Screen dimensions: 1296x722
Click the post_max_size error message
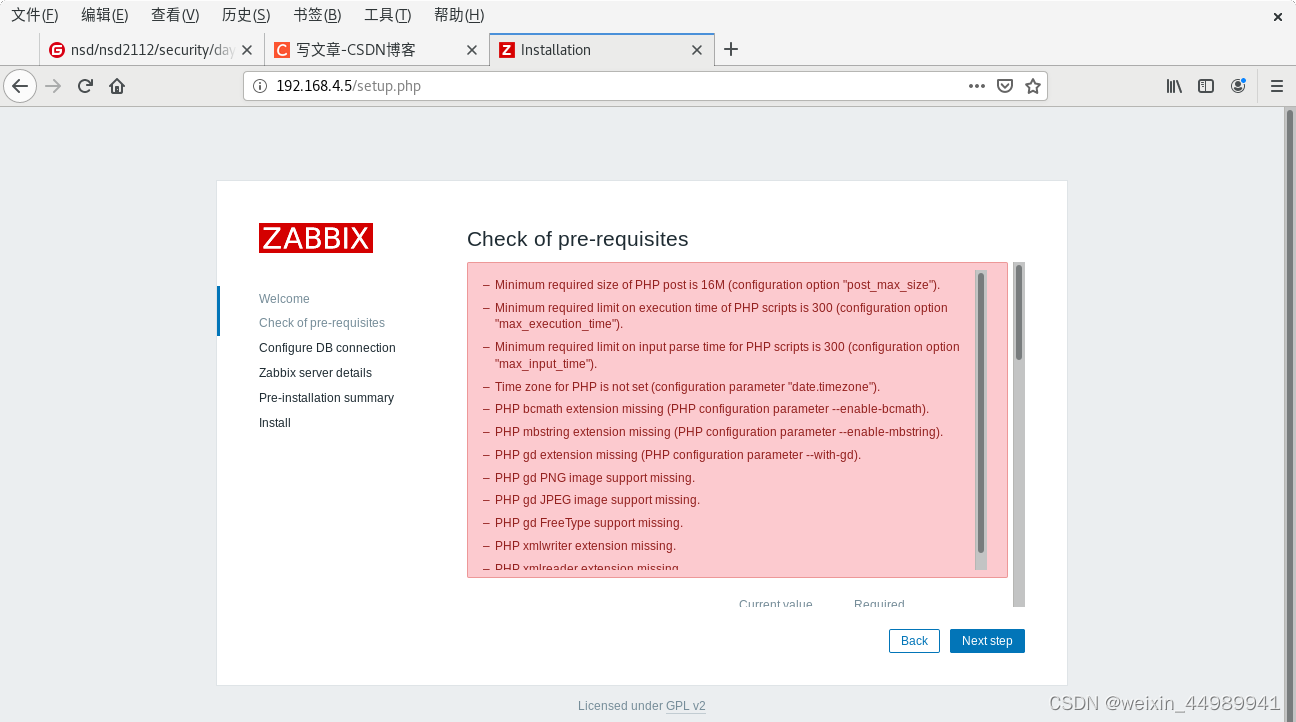coord(718,285)
